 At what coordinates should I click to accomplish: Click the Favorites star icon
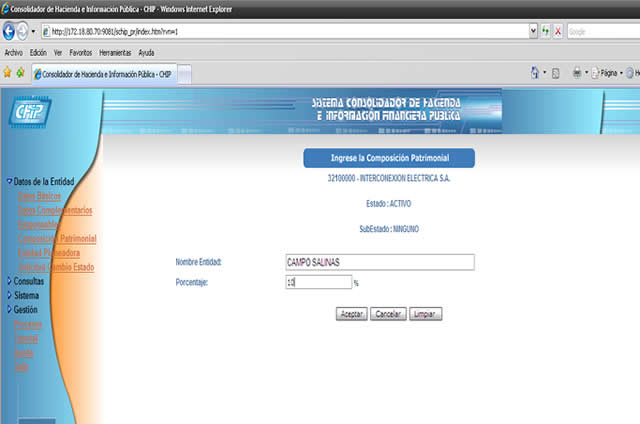click(x=7, y=73)
